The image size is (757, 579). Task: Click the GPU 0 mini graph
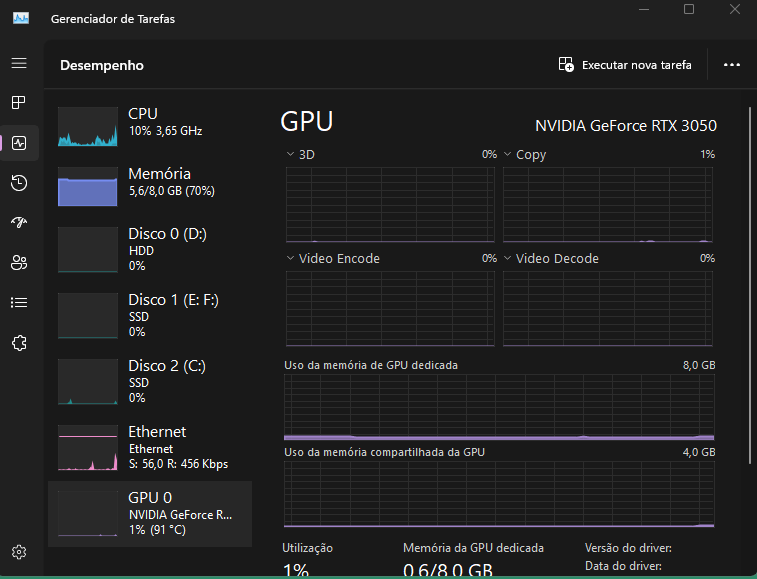click(88, 514)
